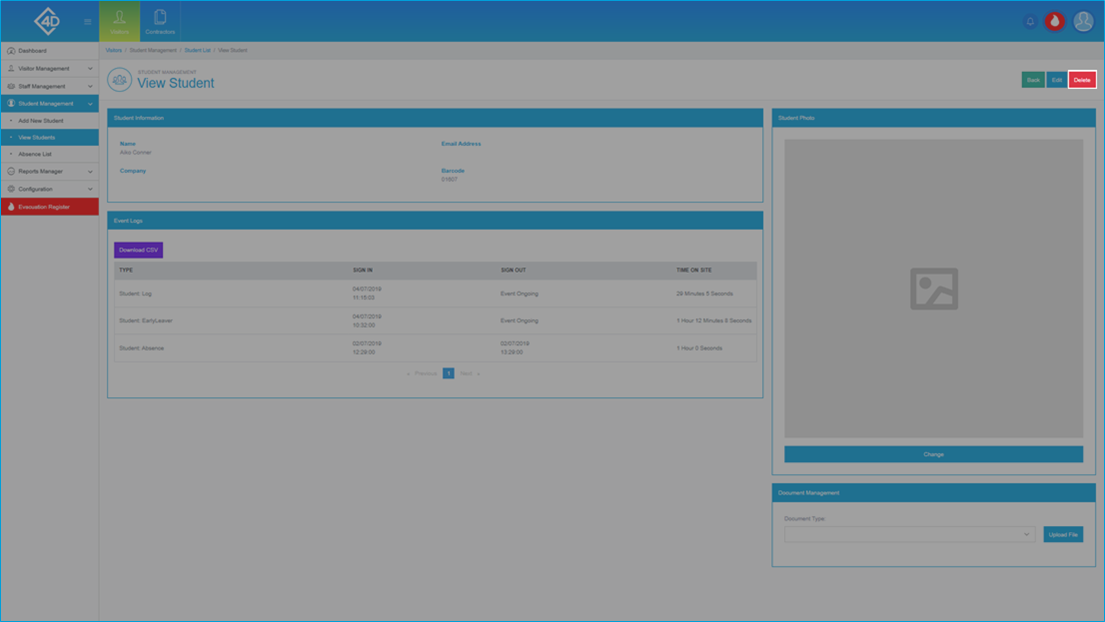Viewport: 1105px width, 622px height.
Task: Click the 4D logo icon
Action: click(x=47, y=21)
